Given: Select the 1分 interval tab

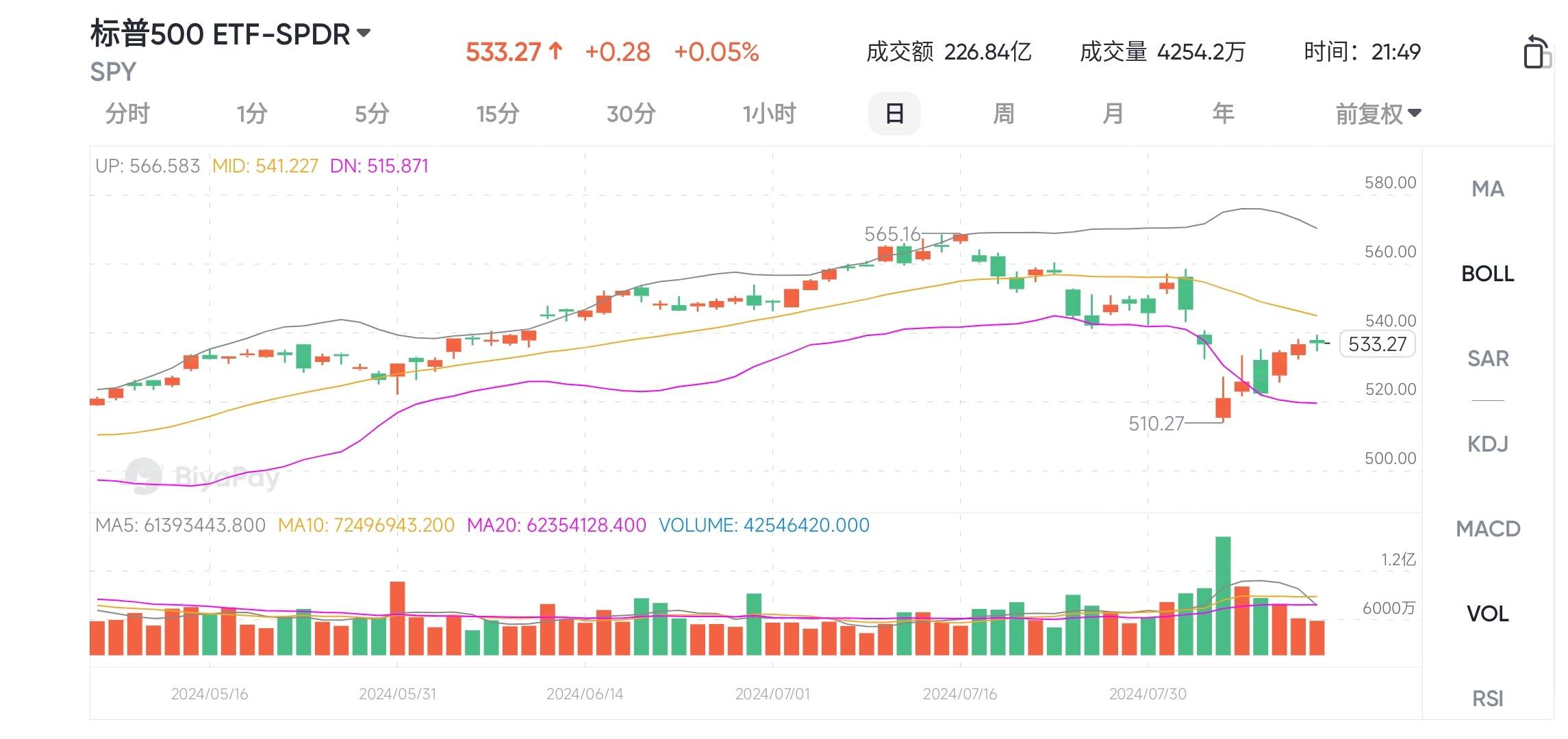Looking at the screenshot, I should pyautogui.click(x=252, y=114).
